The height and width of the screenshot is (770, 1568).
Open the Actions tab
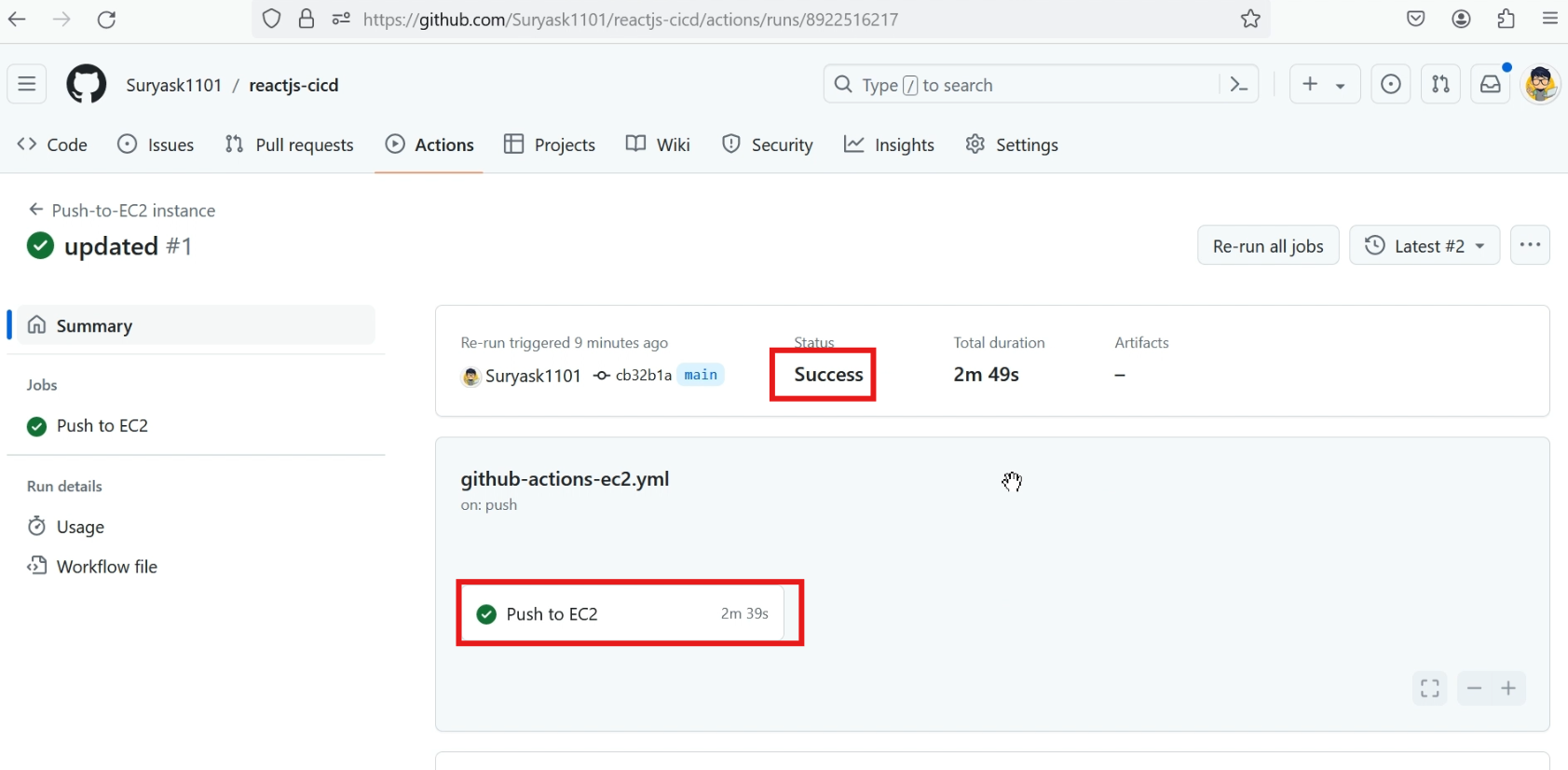pyautogui.click(x=429, y=144)
